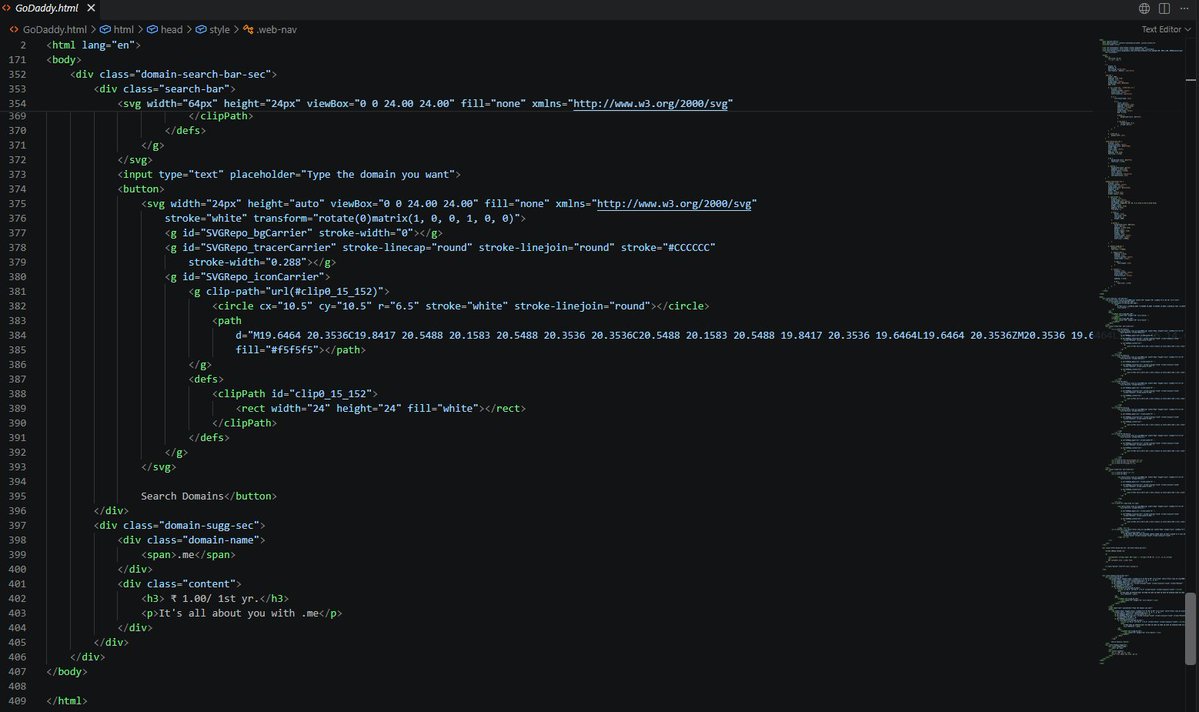Click the SVGRepo_bgCarrier group line
The image size is (1199, 712).
(304, 232)
